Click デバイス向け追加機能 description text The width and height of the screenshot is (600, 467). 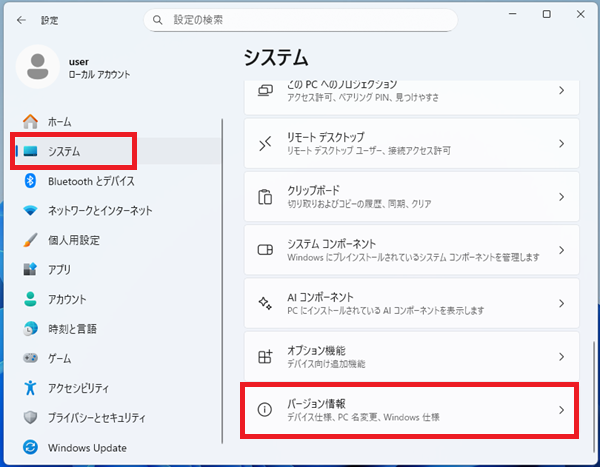326,363
